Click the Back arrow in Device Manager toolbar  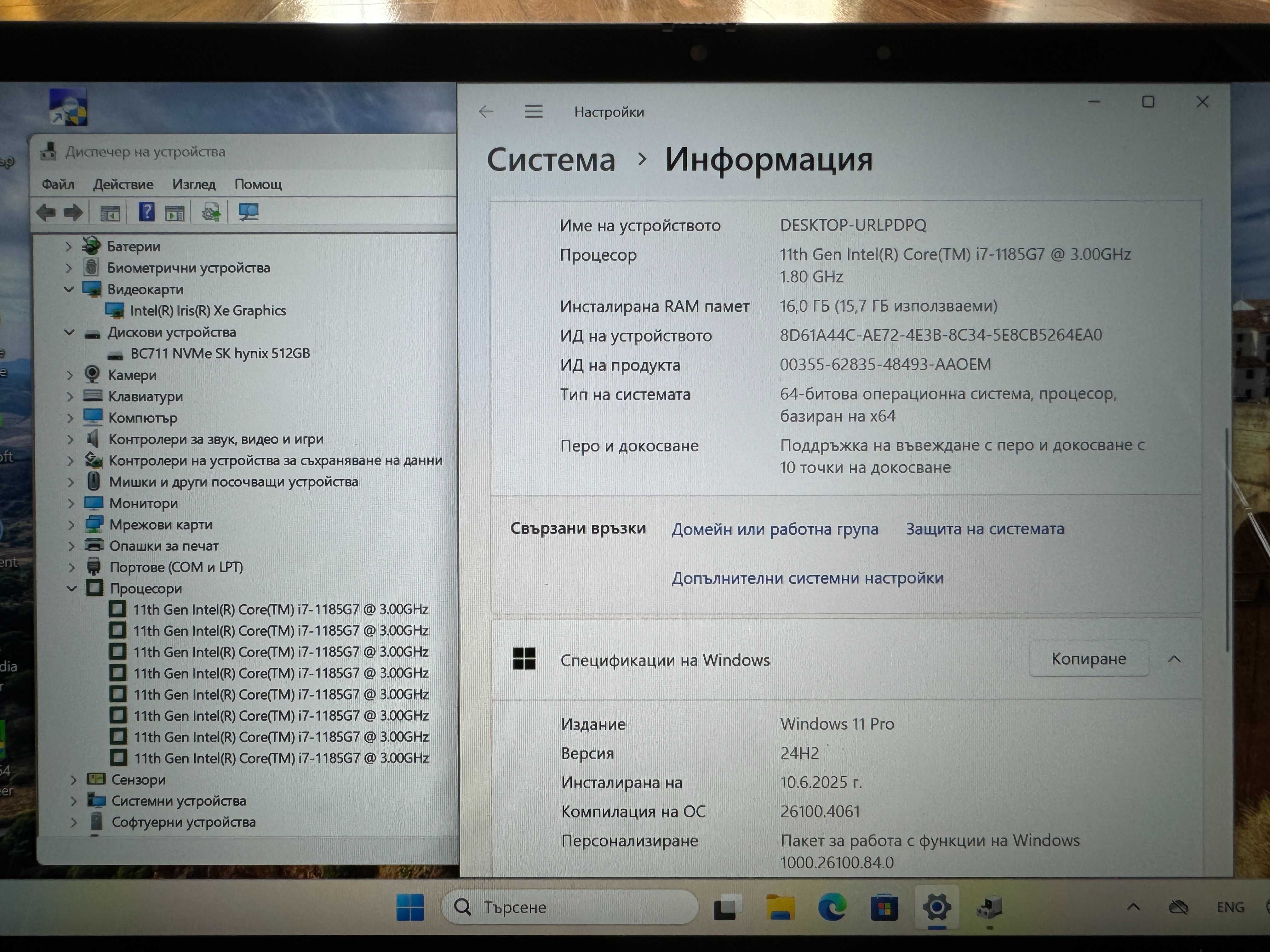point(46,213)
